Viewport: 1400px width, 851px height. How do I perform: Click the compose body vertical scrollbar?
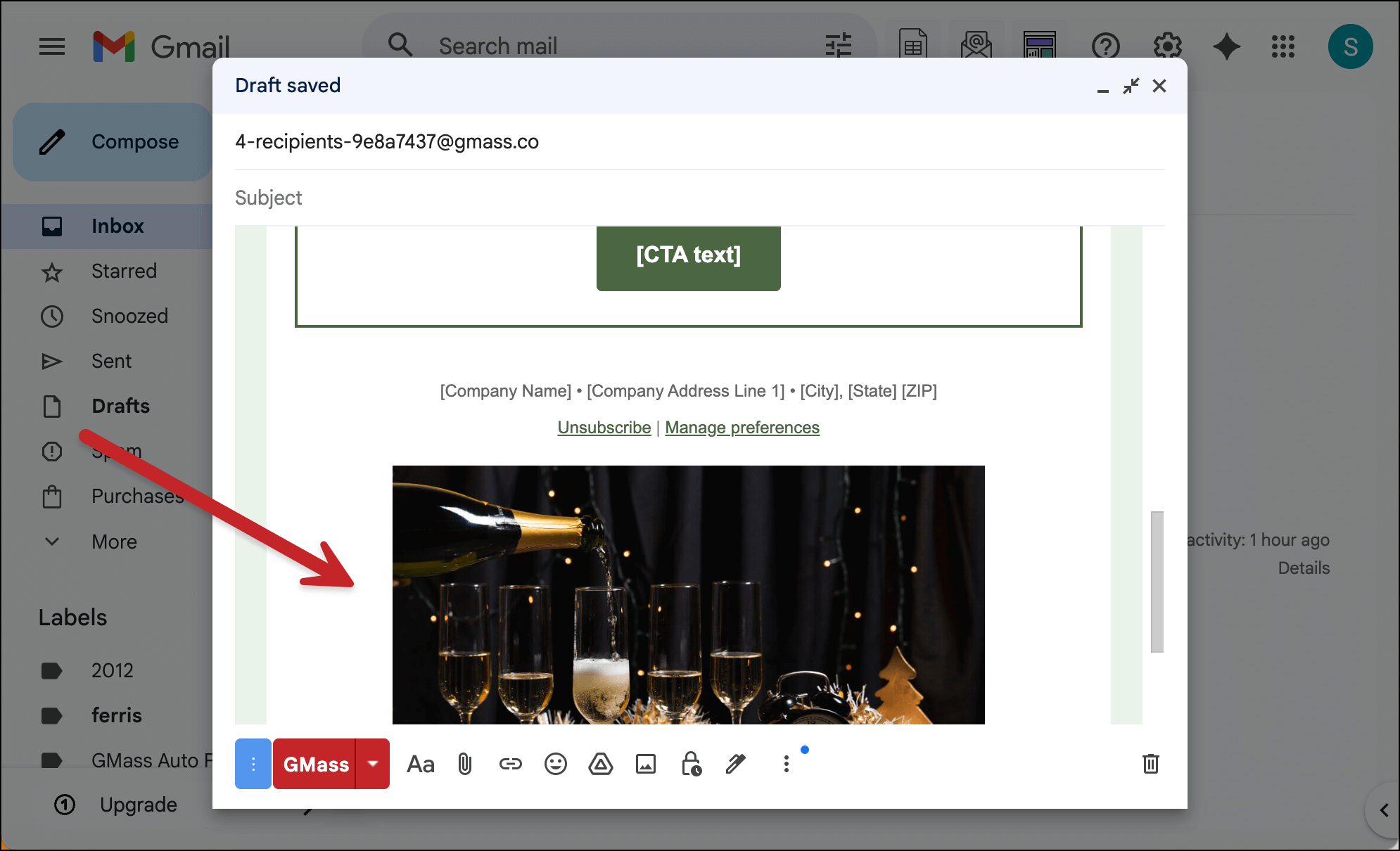[x=1157, y=581]
